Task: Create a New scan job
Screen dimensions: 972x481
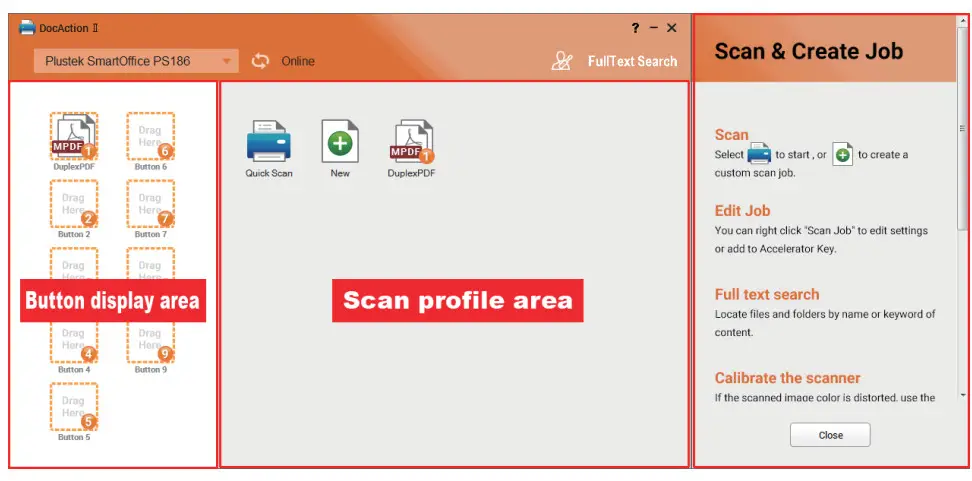Action: click(340, 142)
